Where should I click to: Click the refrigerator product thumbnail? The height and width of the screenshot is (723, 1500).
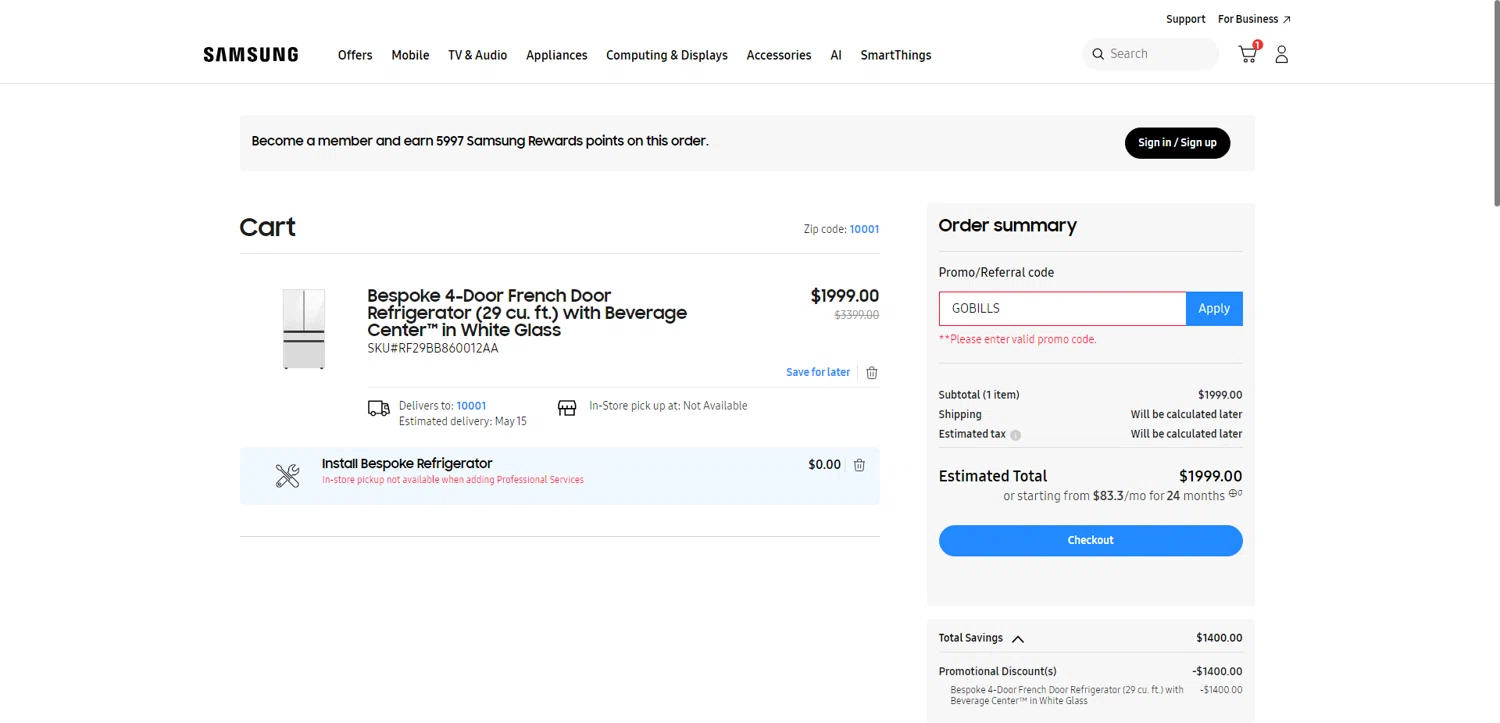[304, 329]
